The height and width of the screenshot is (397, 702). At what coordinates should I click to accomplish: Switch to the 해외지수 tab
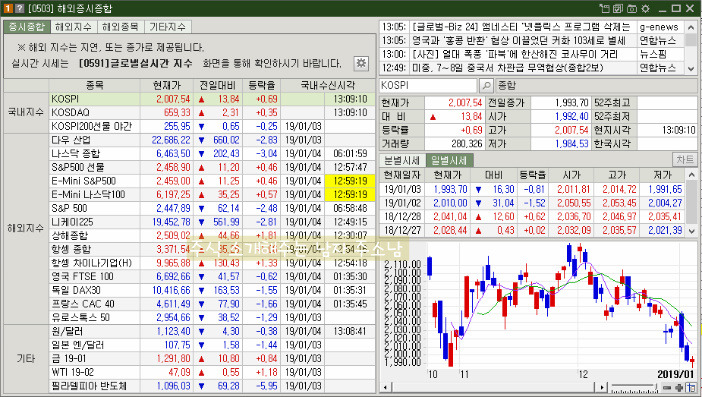(73, 27)
